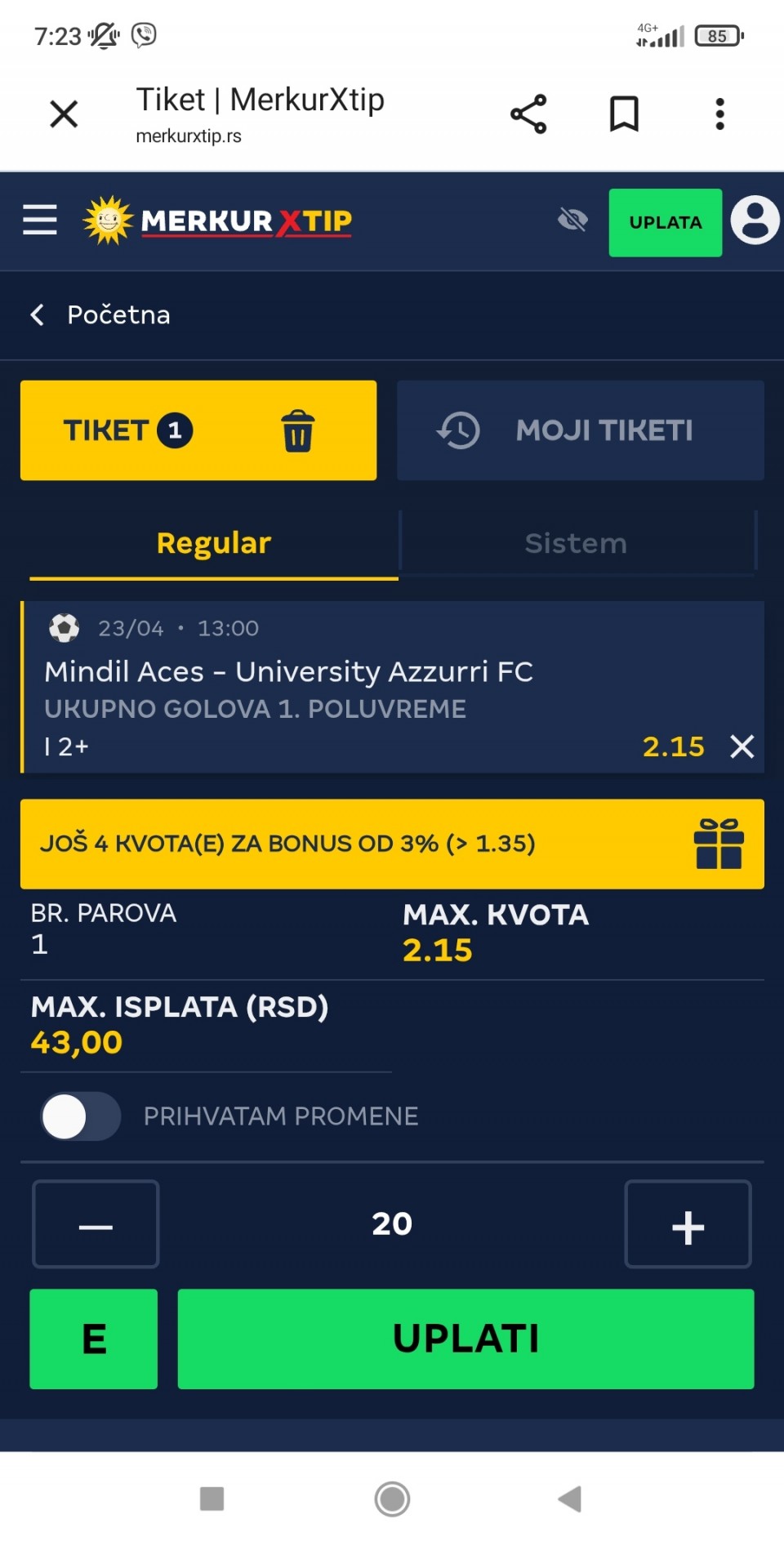
Task: Decrease stake with the minus button
Action: point(96,1224)
